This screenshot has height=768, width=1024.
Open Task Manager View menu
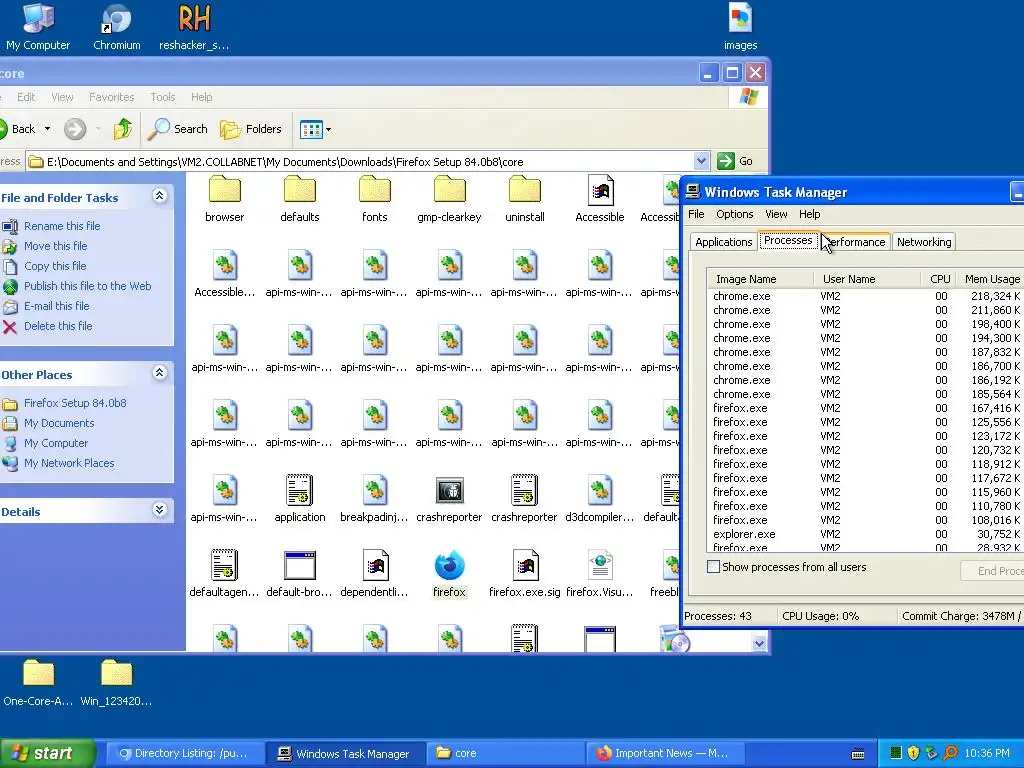click(x=776, y=214)
